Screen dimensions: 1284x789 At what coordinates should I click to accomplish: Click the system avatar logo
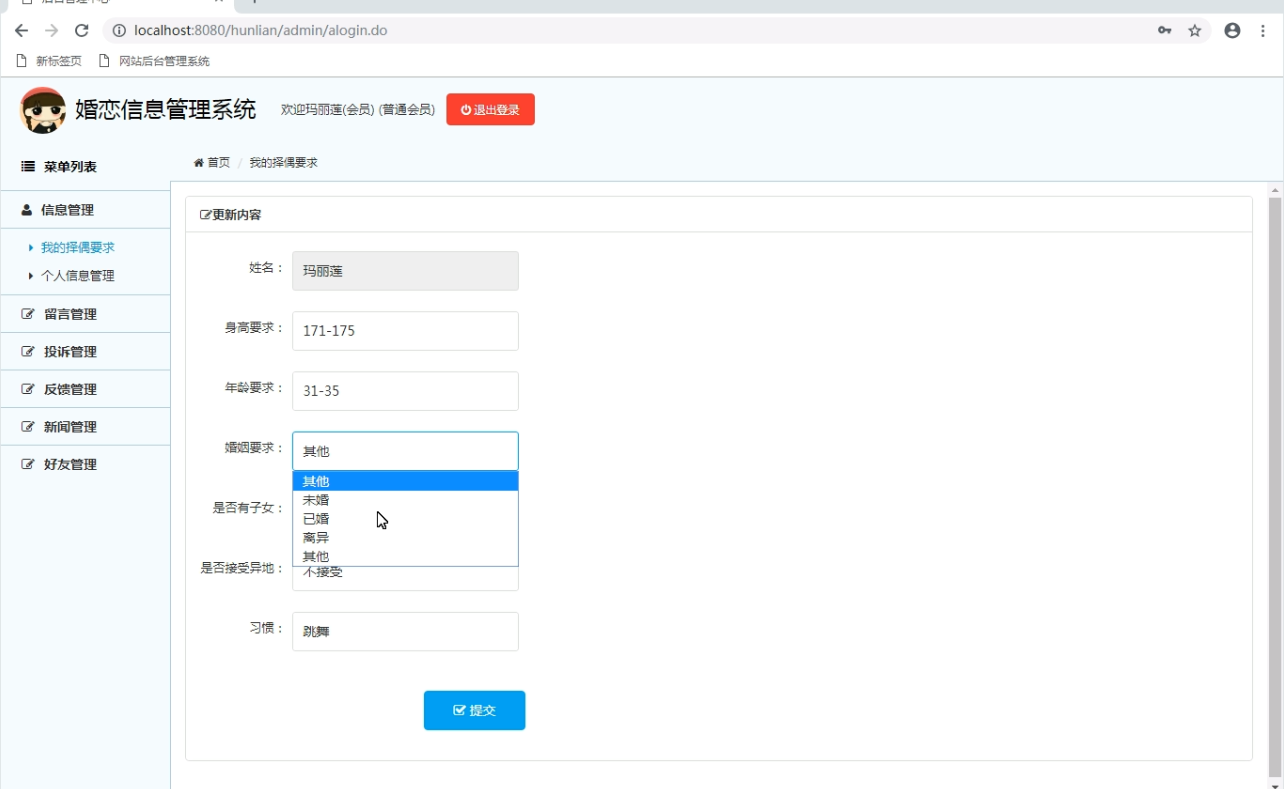43,110
